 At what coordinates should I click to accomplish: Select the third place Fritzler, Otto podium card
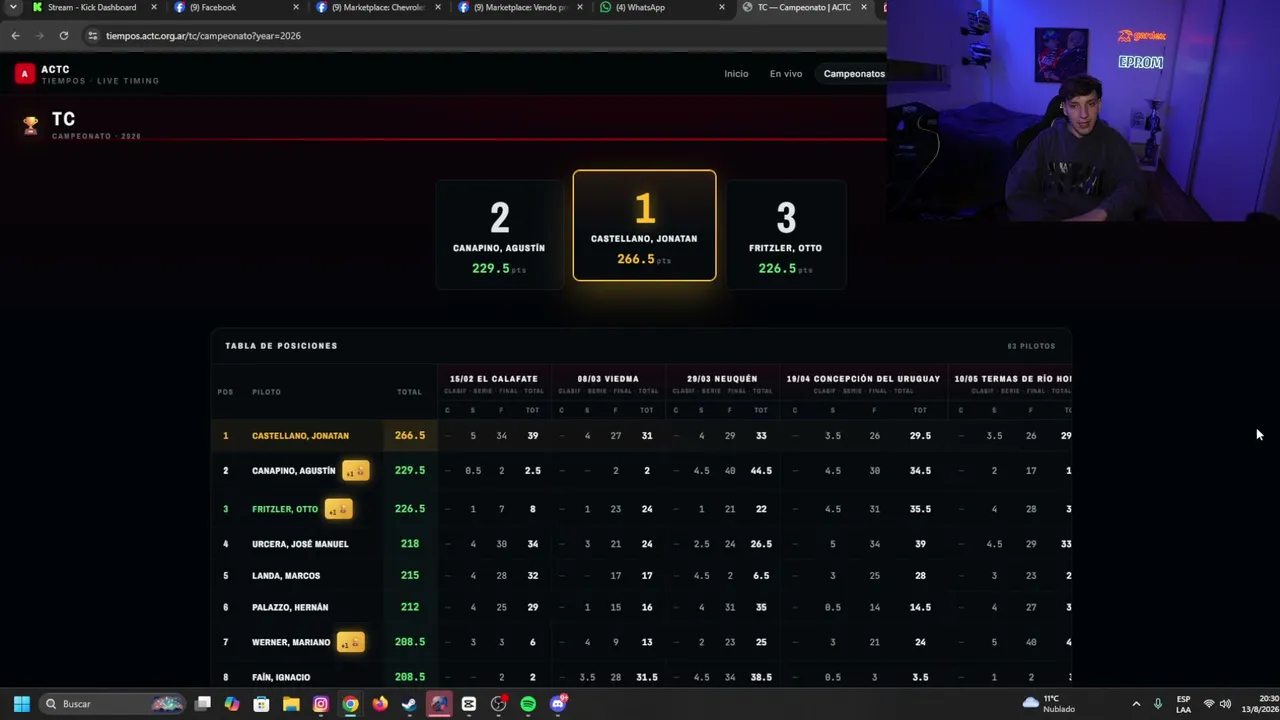[x=786, y=235]
